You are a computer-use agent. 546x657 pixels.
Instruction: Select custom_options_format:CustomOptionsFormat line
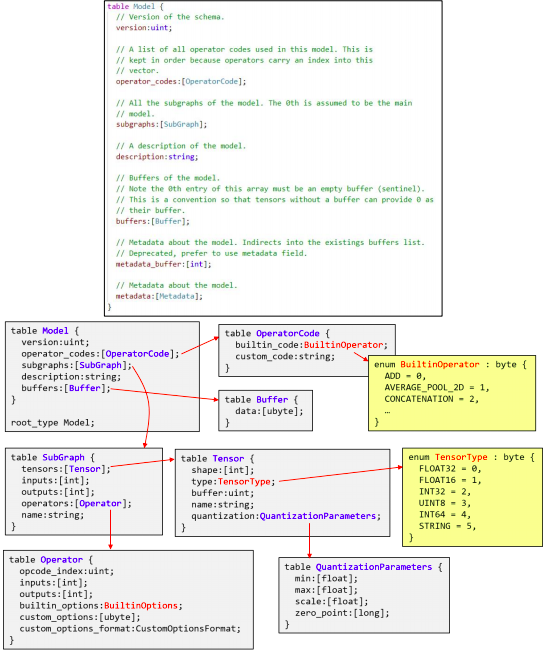pos(130,629)
